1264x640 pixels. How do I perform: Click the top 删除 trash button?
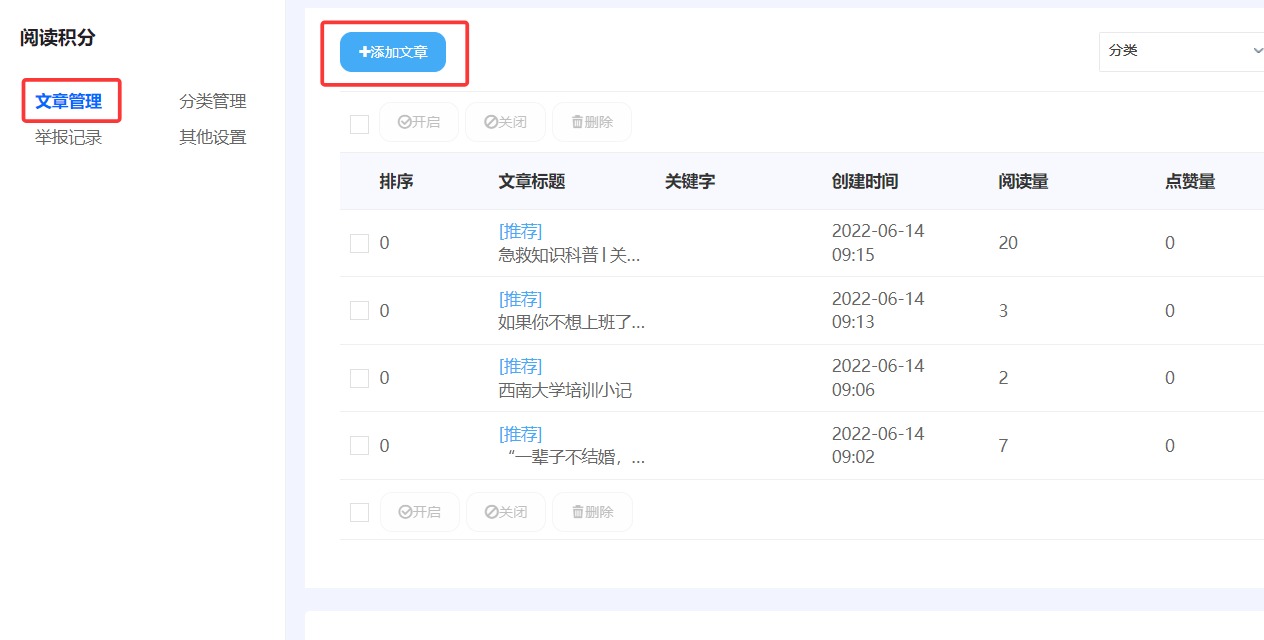coord(592,122)
